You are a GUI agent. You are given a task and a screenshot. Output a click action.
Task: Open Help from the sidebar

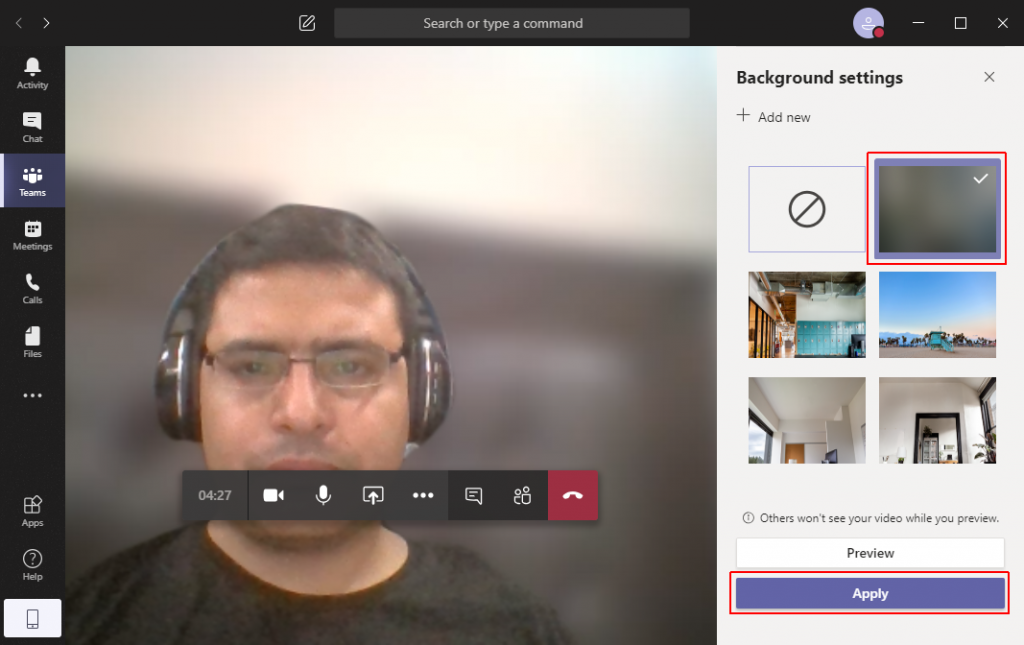(32, 563)
